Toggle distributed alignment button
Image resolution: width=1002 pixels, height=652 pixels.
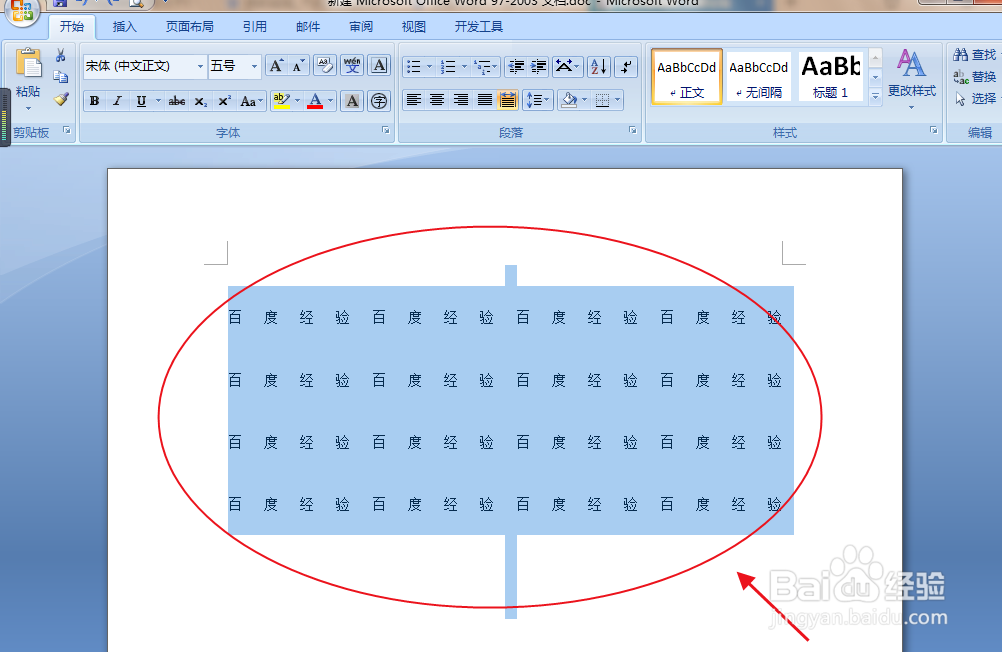508,100
